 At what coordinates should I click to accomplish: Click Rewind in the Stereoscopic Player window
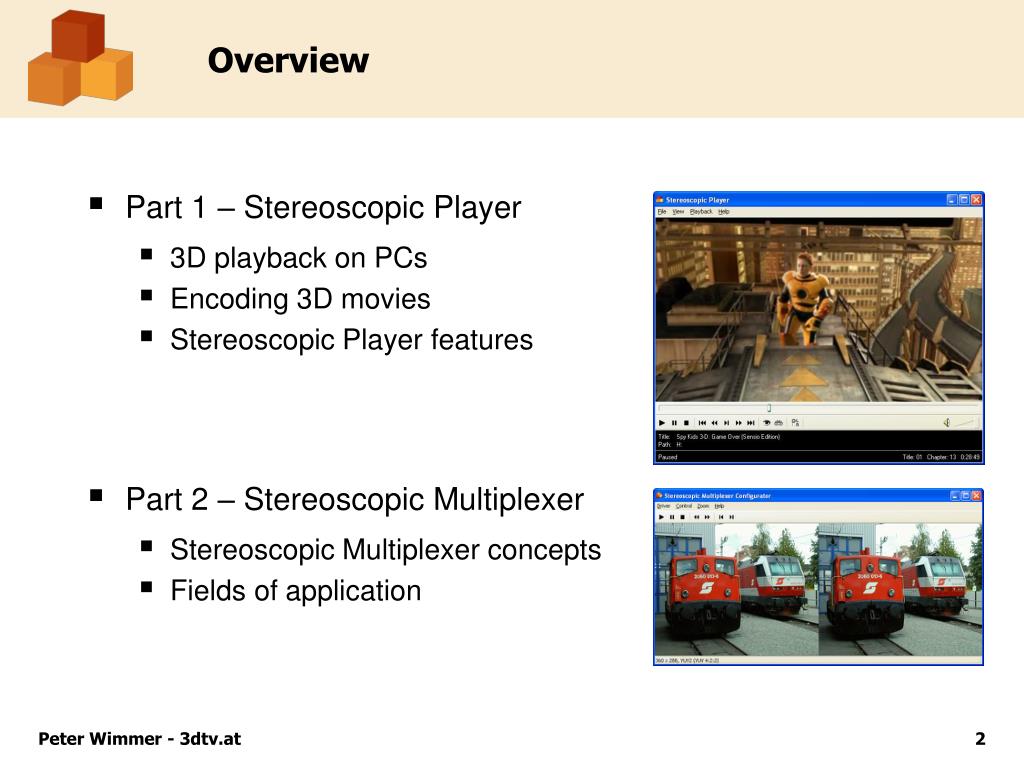pyautogui.click(x=714, y=423)
